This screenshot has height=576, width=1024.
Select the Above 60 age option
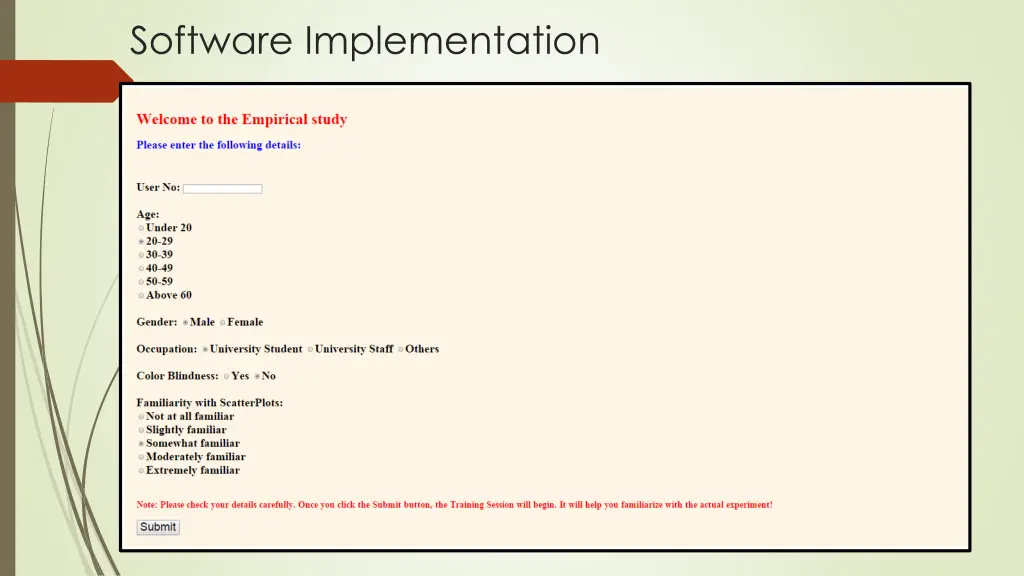click(141, 296)
